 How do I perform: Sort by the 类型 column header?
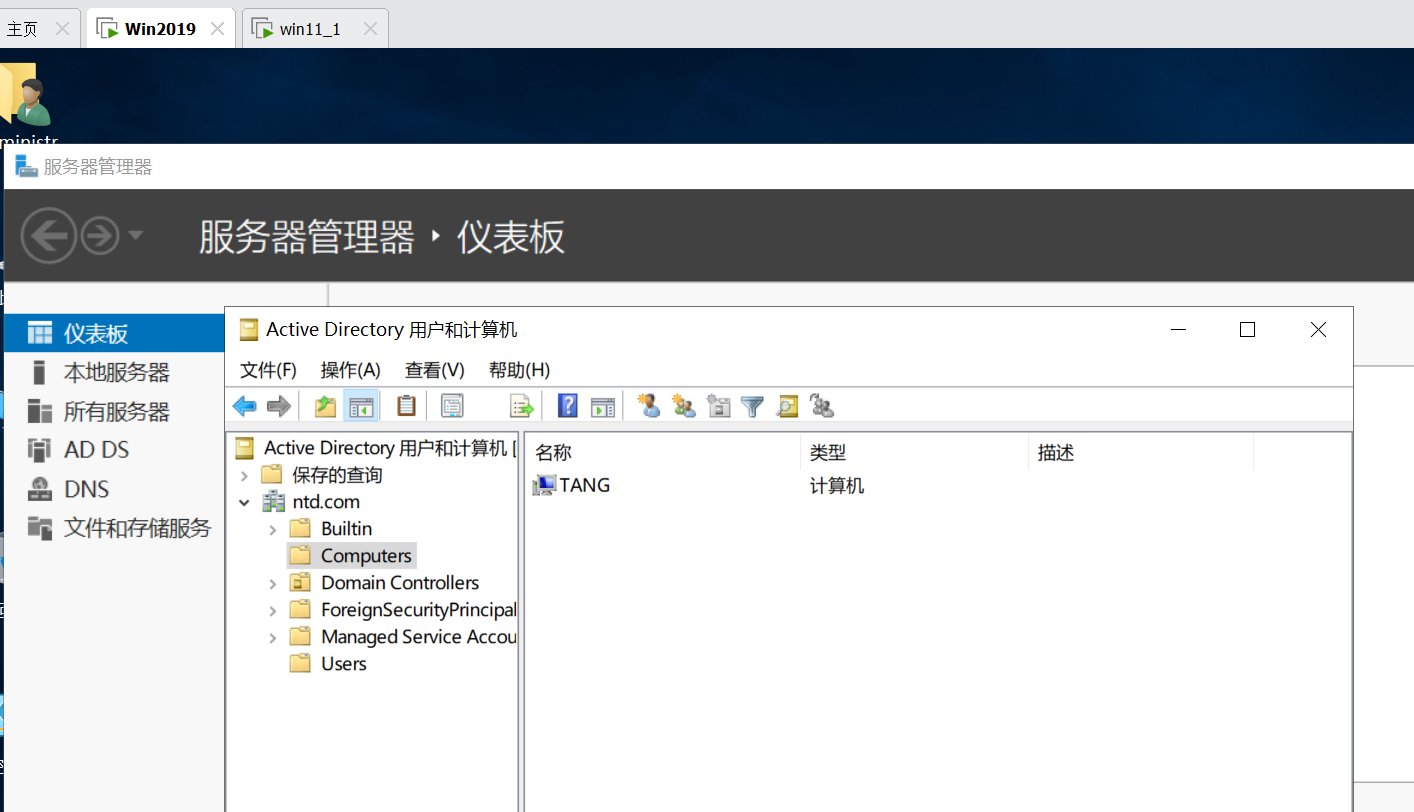pos(915,453)
